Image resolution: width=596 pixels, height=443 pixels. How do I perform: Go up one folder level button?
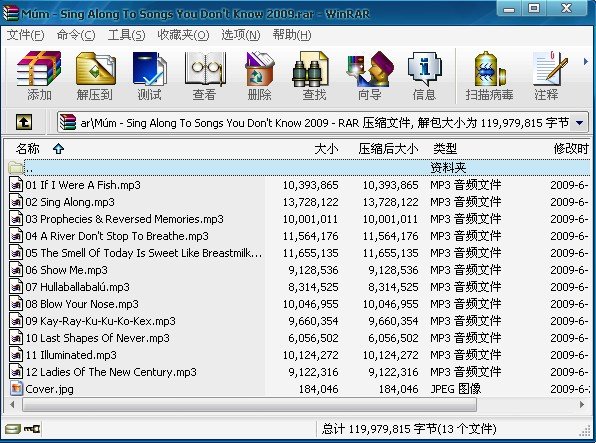pos(24,122)
